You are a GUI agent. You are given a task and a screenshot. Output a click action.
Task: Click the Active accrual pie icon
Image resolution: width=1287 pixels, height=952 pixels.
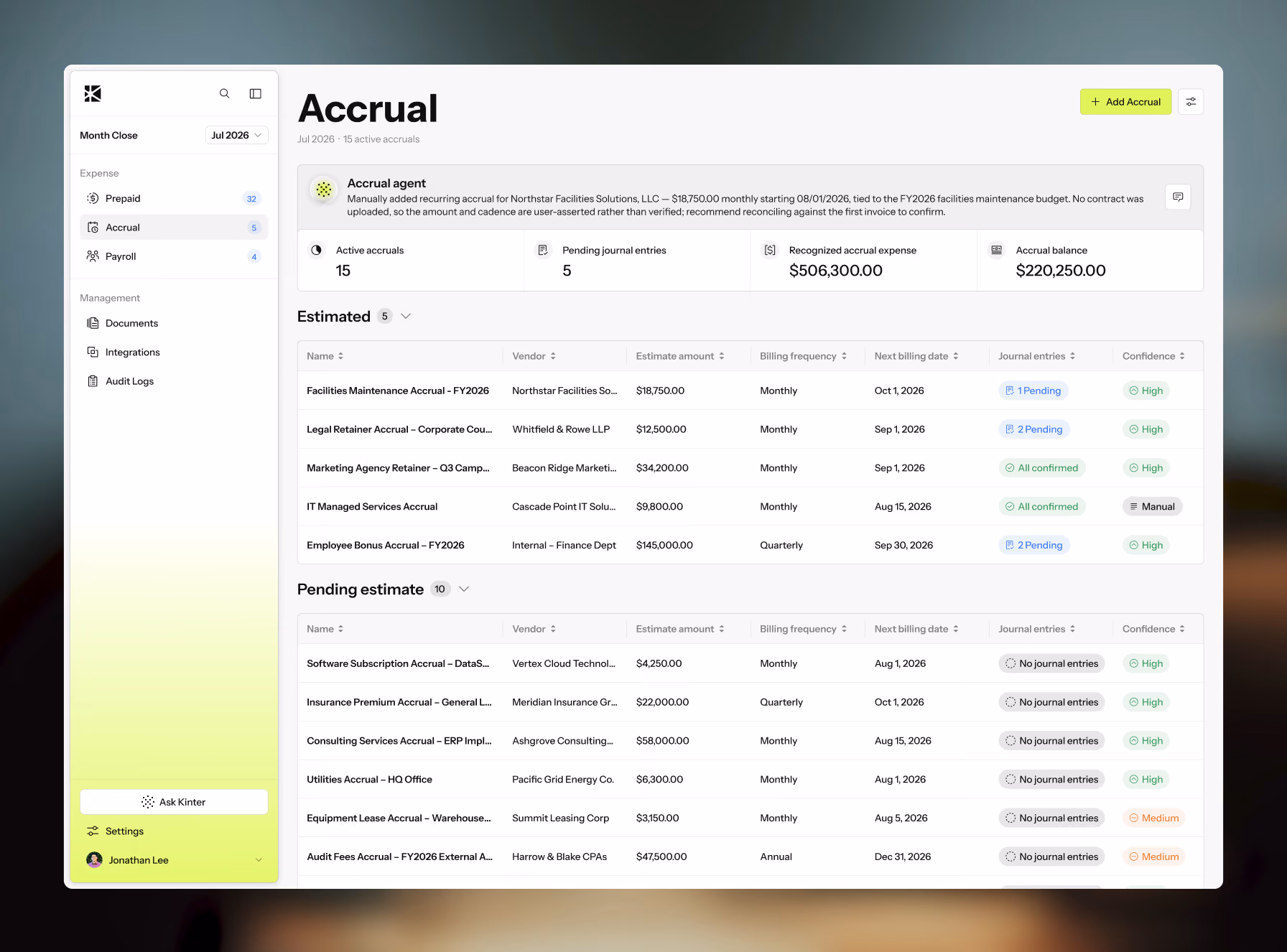317,250
